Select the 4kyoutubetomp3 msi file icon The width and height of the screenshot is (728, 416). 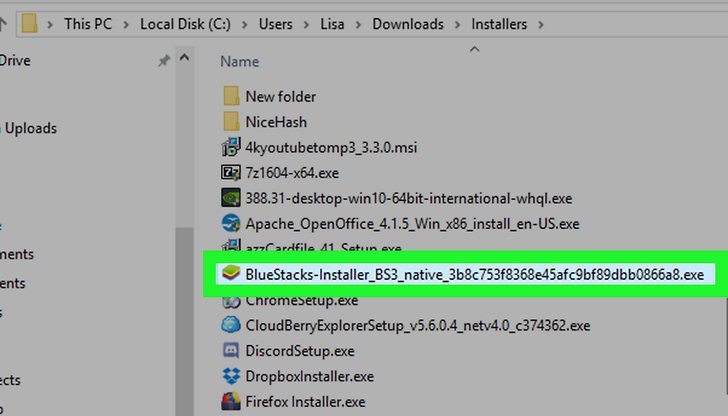click(231, 147)
